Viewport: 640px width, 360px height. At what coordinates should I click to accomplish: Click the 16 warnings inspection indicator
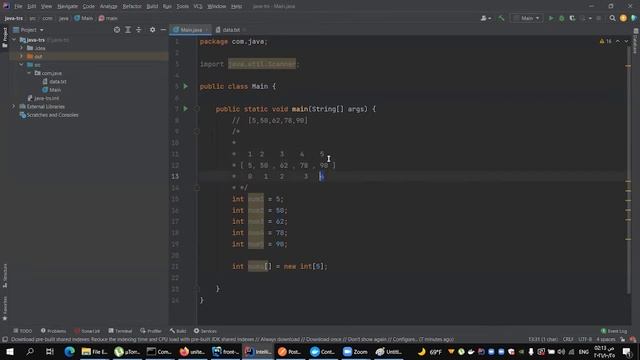pyautogui.click(x=605, y=41)
